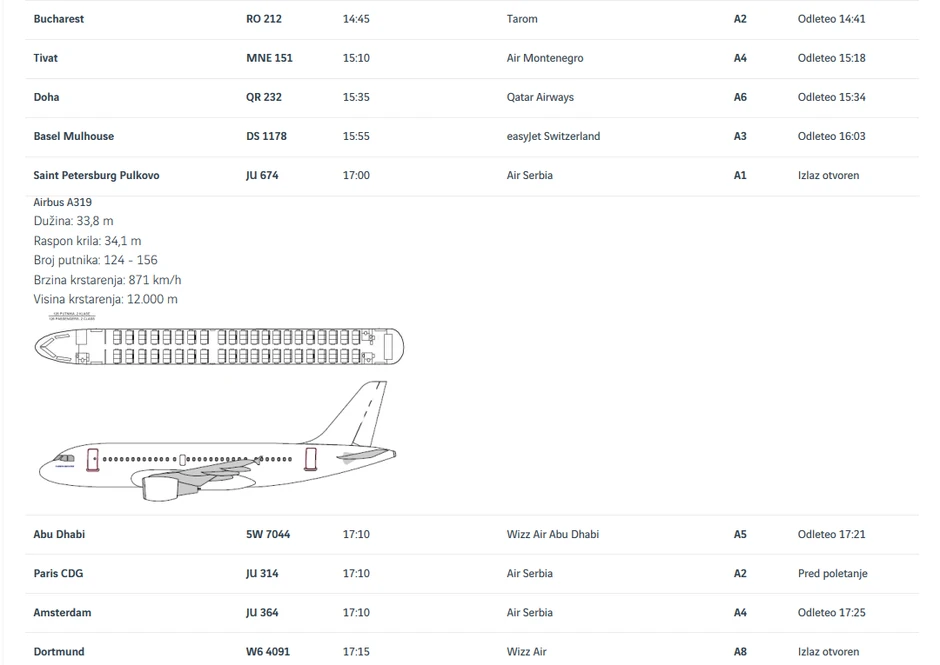Viewport: 940px width, 665px height.
Task: Select flight number JU 674
Action: coord(262,176)
